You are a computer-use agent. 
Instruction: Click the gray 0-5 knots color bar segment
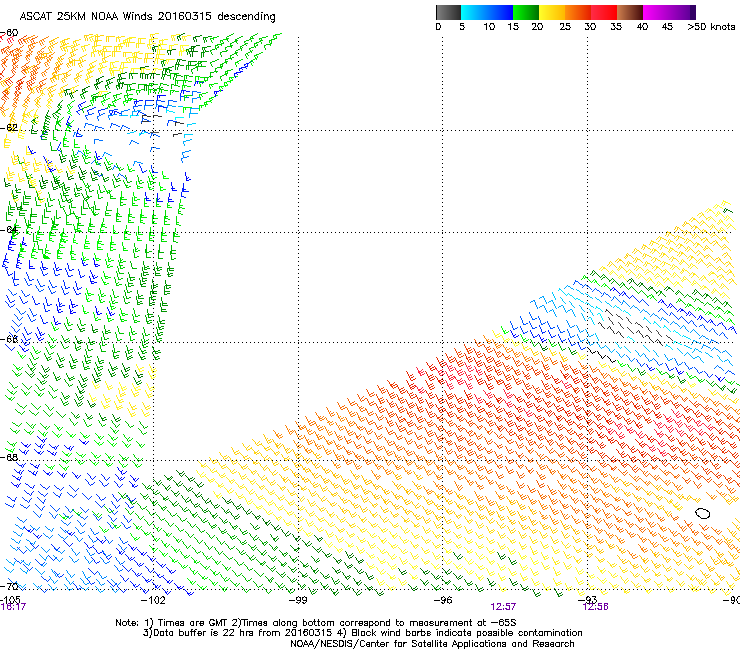[x=448, y=12]
